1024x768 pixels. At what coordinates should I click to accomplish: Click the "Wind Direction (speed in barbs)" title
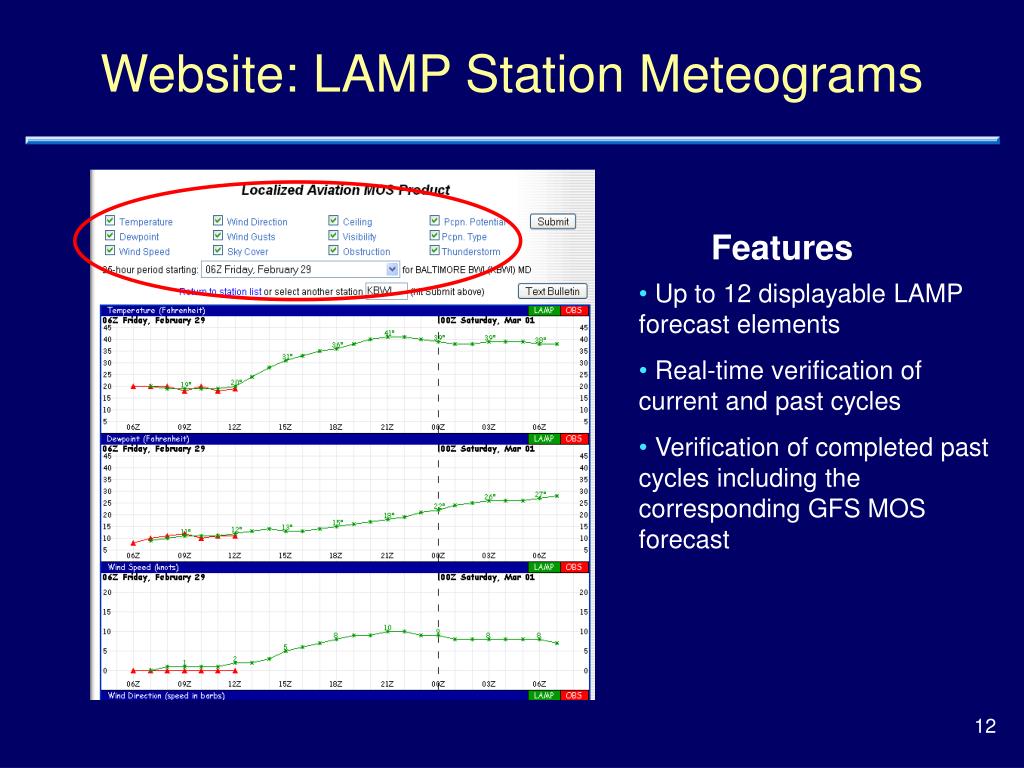166,696
